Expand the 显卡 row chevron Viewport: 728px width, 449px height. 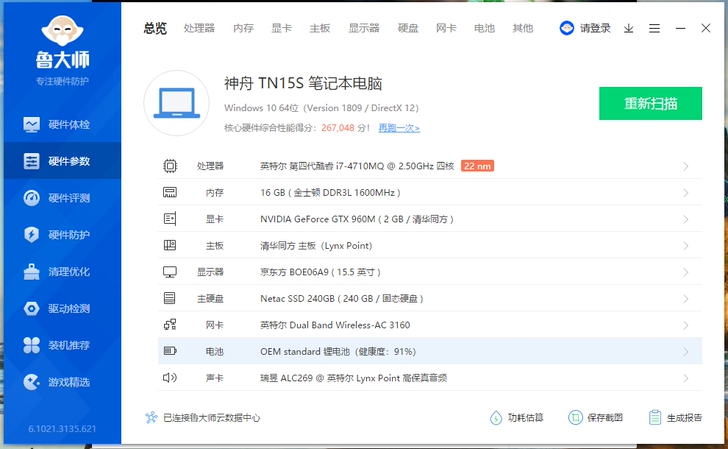(x=686, y=219)
